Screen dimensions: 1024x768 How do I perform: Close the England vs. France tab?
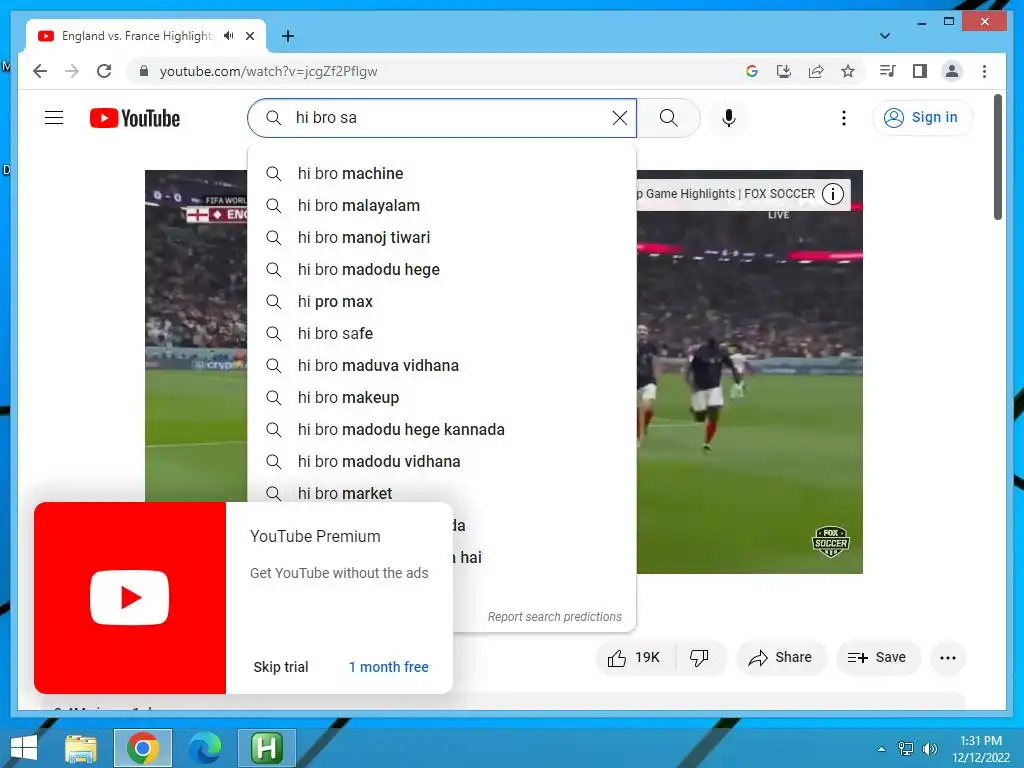pos(250,36)
